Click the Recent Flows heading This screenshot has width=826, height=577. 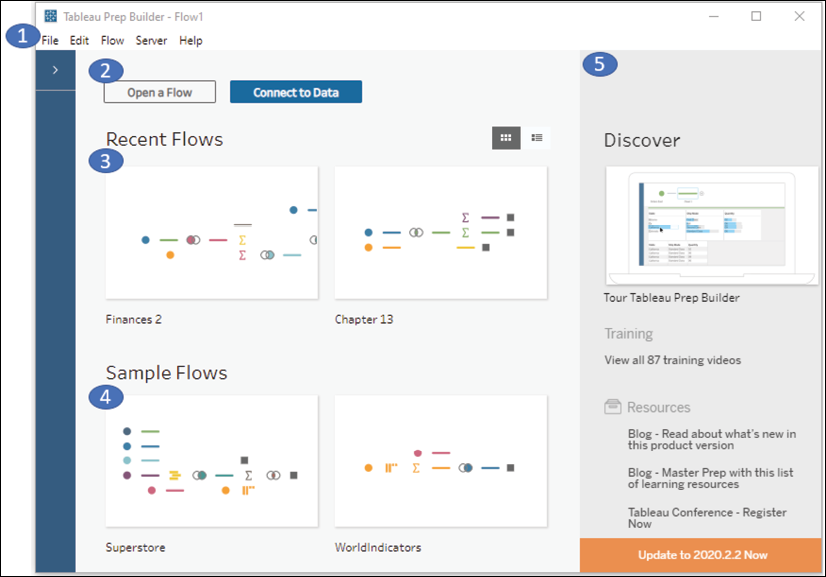coord(164,139)
